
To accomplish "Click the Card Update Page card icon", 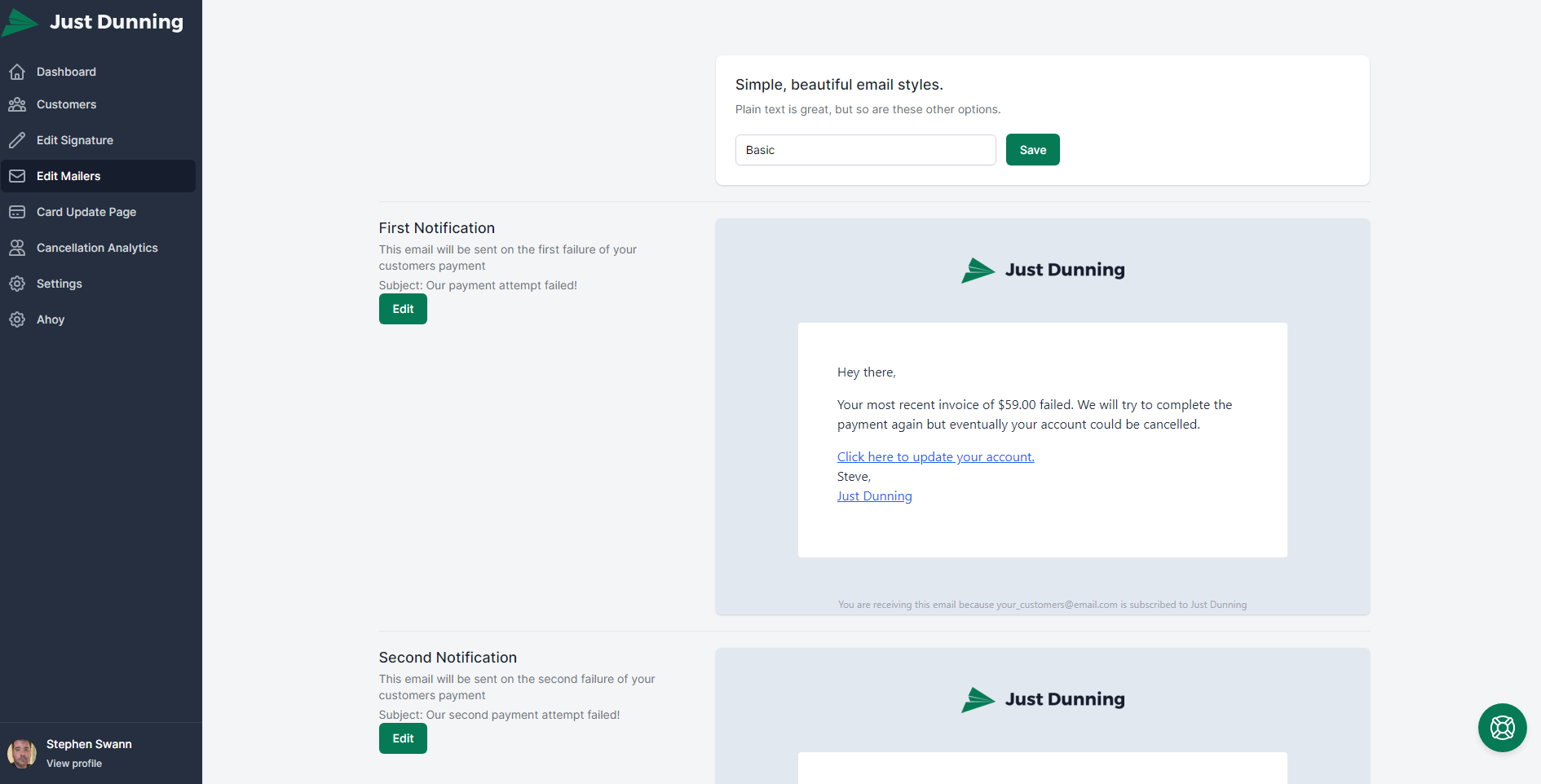I will coord(17,212).
